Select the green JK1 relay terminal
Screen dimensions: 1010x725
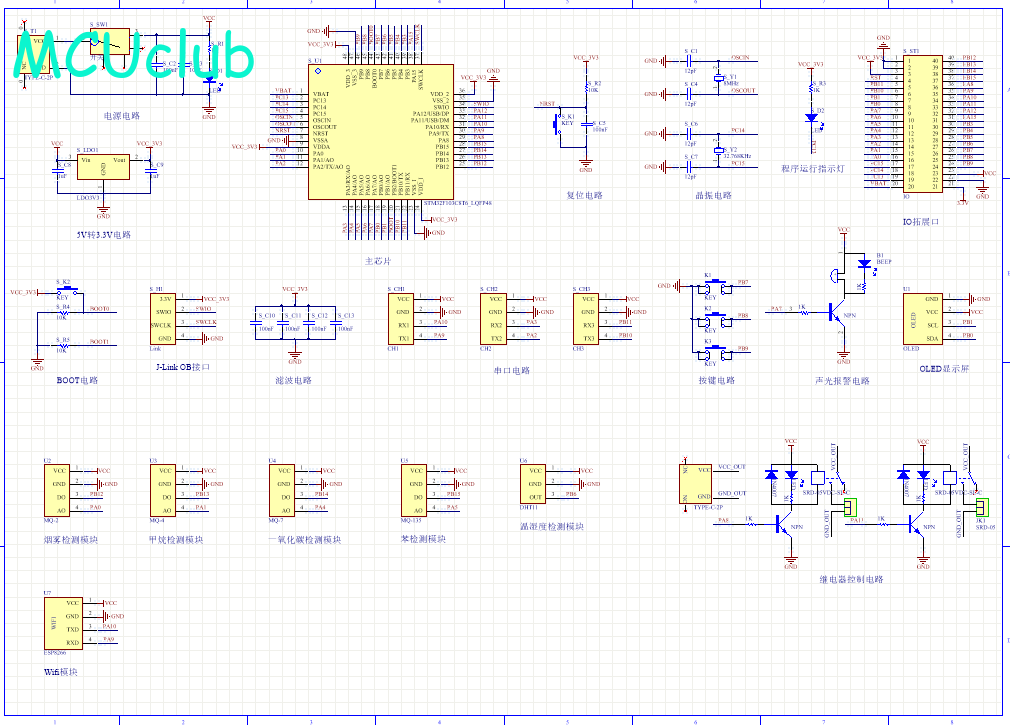tap(982, 507)
